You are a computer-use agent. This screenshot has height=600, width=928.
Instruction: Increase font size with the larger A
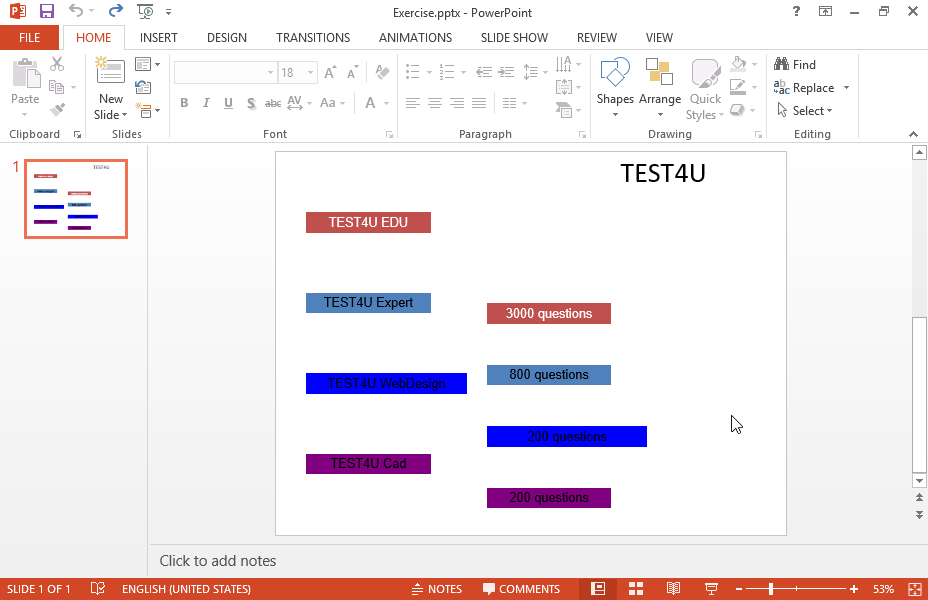(x=330, y=73)
